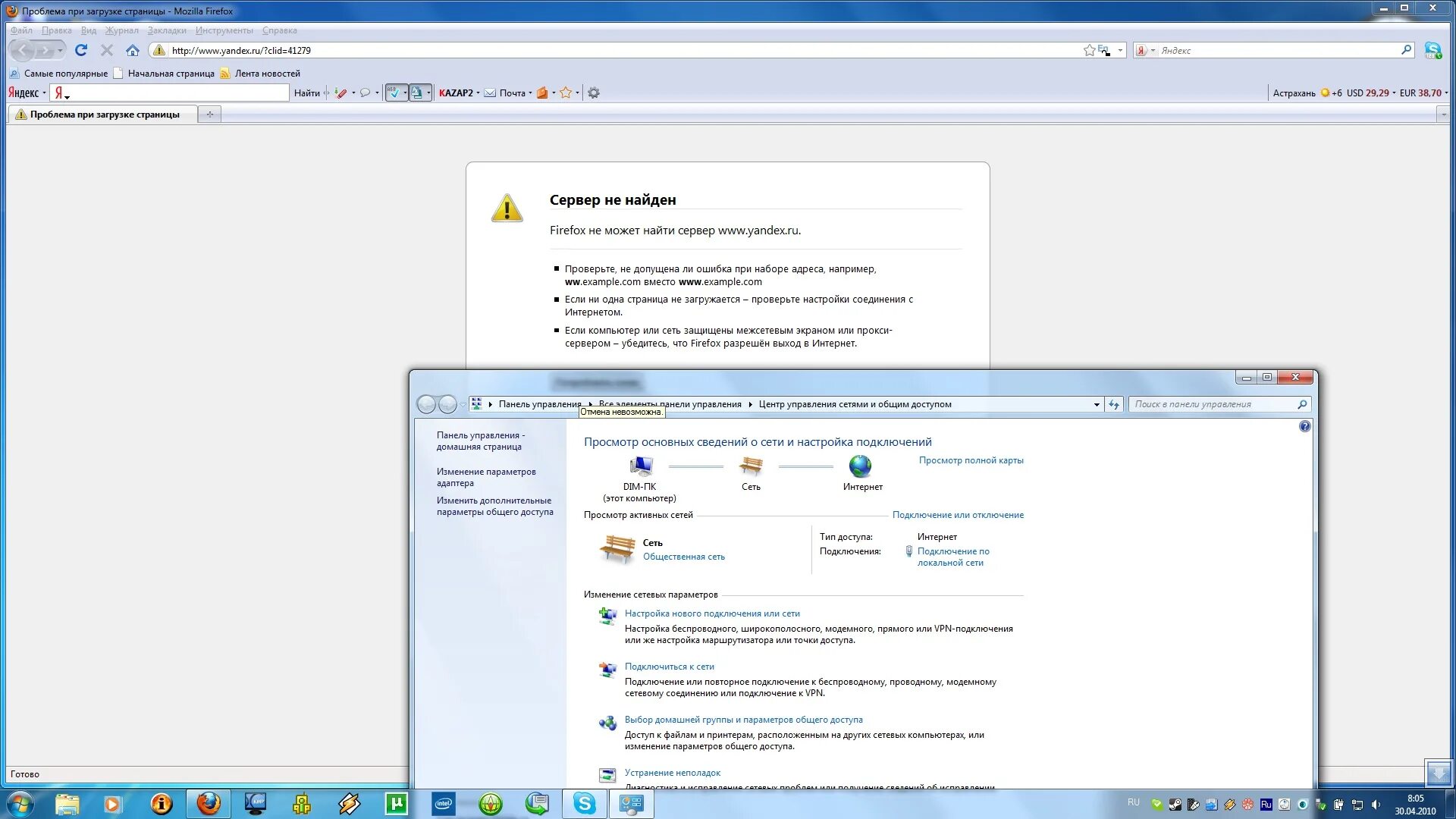
Task: Toggle the page translation toolbar button
Action: coord(417,93)
